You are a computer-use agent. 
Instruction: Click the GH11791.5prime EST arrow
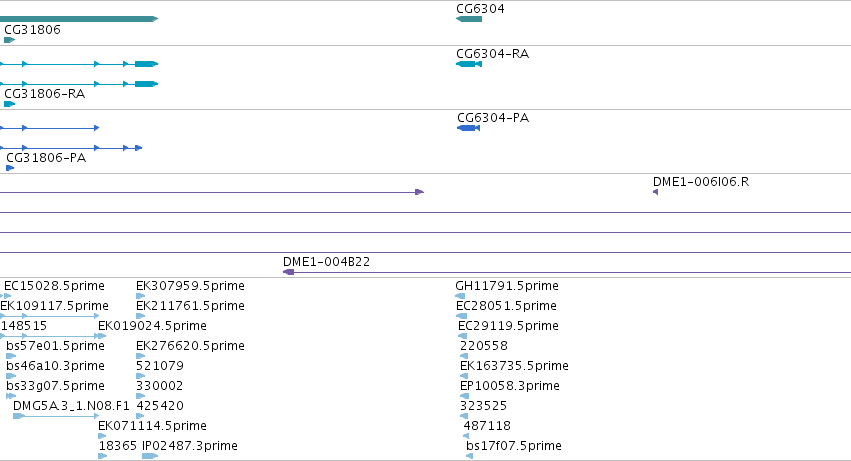tap(460, 296)
